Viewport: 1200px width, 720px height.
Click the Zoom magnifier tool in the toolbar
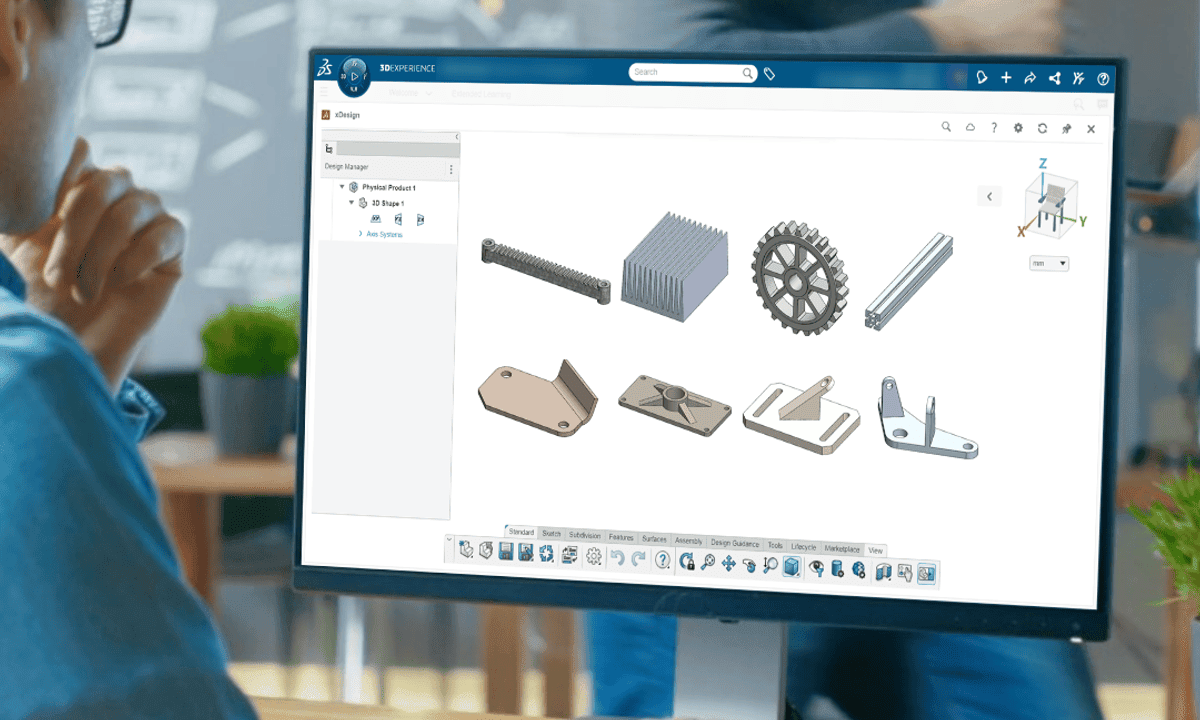pos(769,564)
